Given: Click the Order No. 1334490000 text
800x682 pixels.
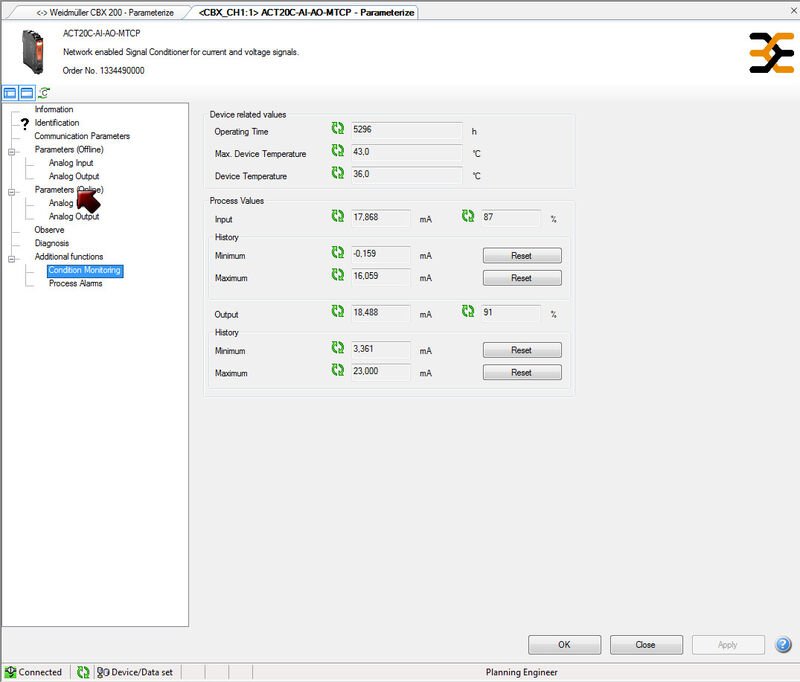Looking at the screenshot, I should [104, 70].
